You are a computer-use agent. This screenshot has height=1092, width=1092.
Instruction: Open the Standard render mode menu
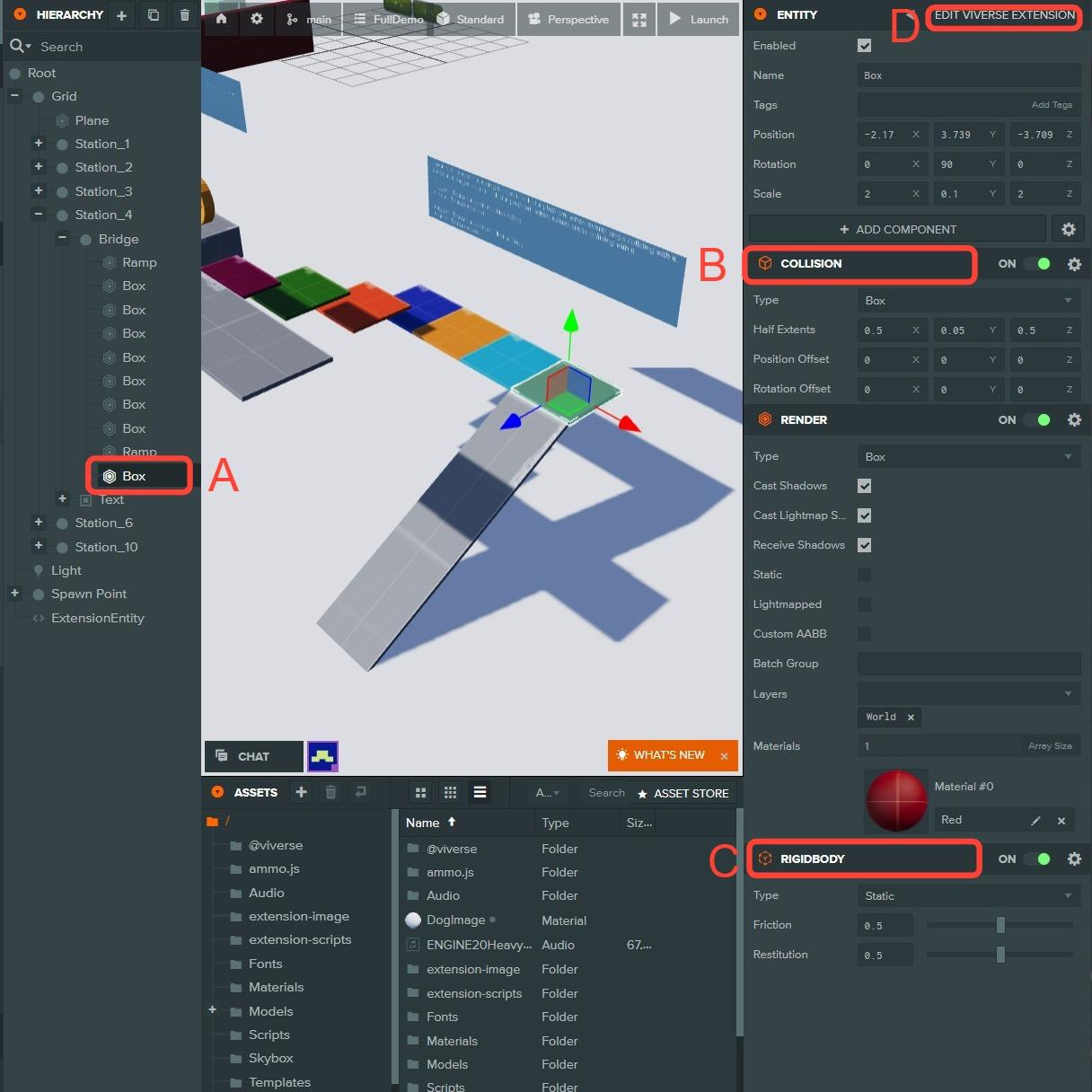(471, 20)
